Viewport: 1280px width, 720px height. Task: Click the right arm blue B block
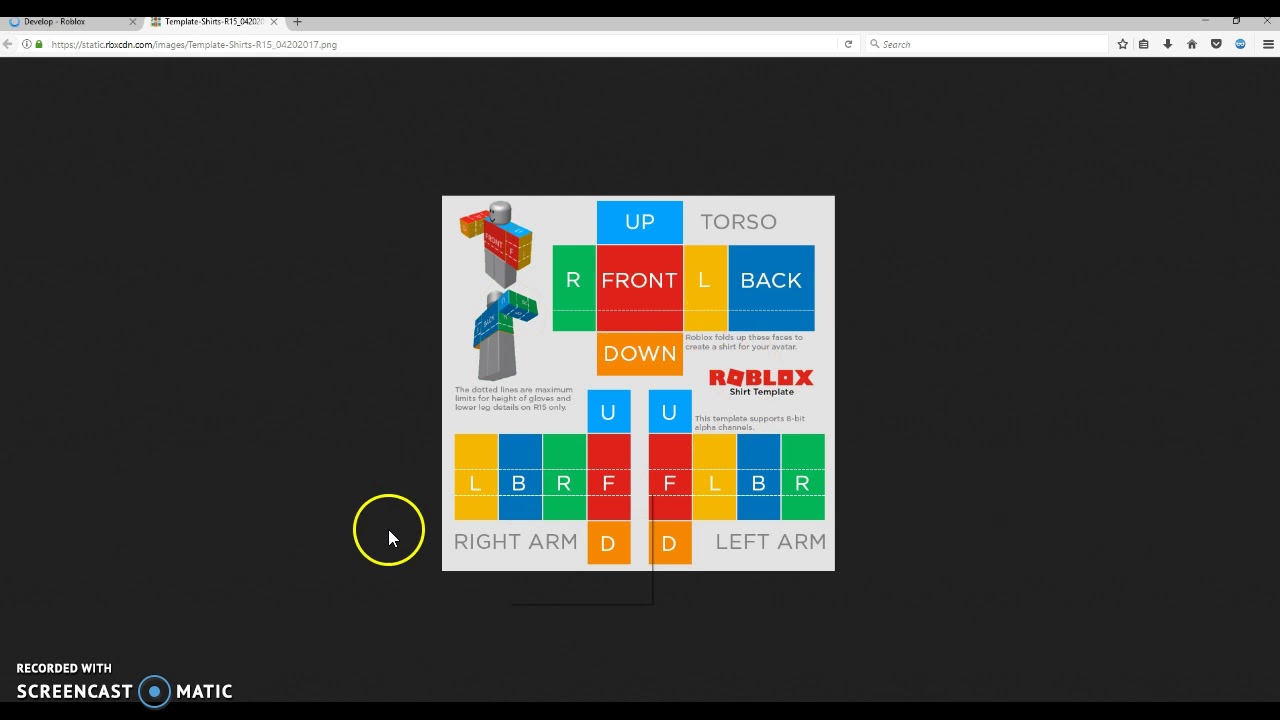pyautogui.click(x=520, y=477)
